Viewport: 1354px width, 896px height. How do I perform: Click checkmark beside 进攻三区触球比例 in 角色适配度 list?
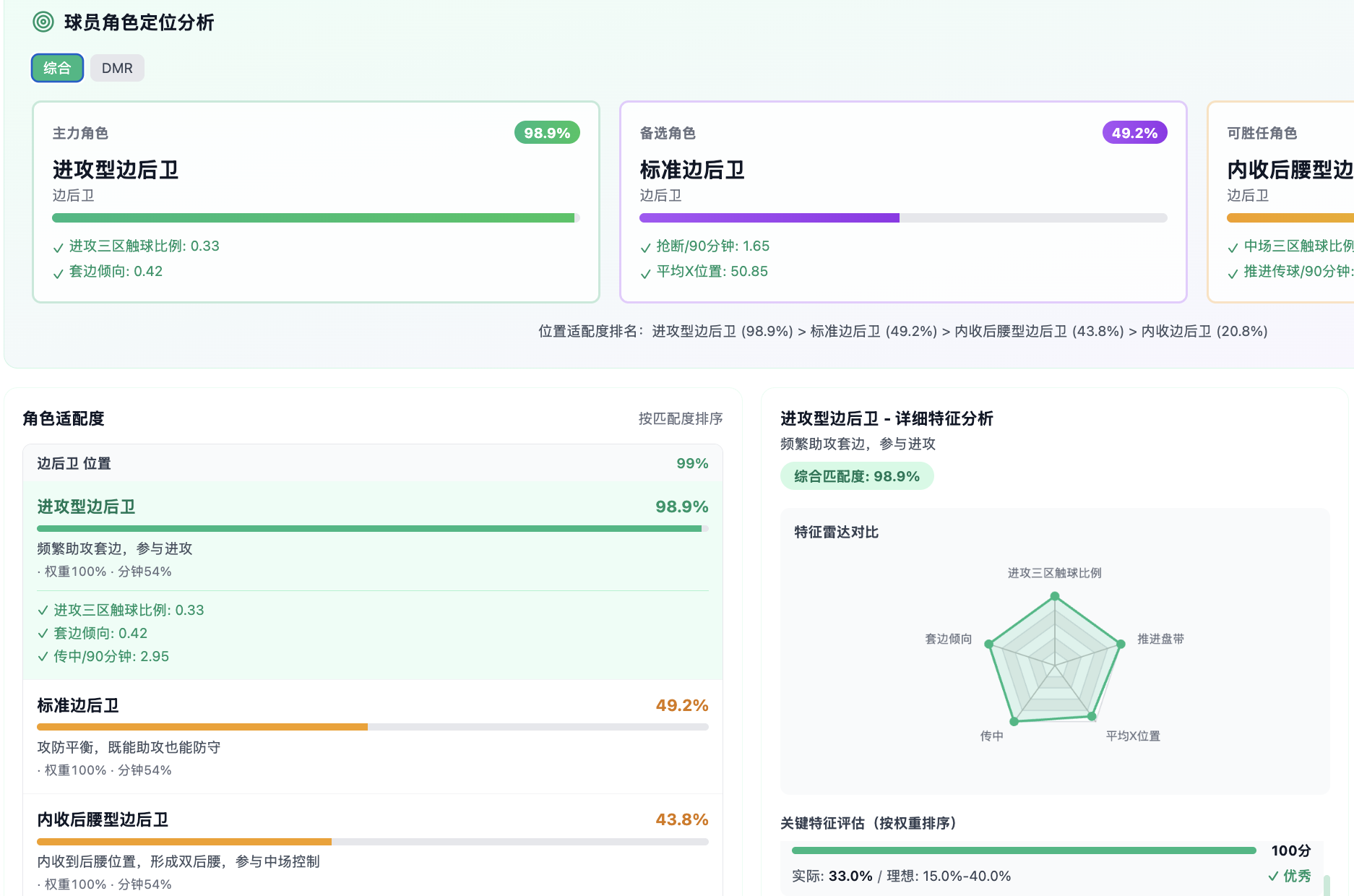pos(43,611)
